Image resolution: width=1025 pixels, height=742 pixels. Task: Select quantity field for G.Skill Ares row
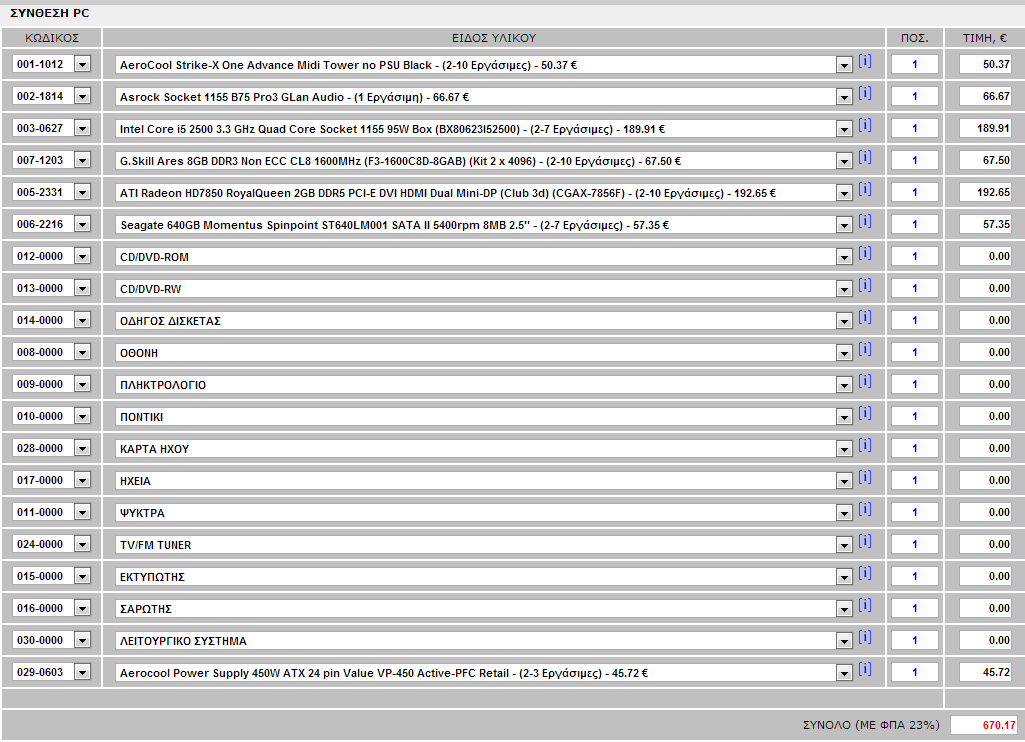click(x=915, y=160)
